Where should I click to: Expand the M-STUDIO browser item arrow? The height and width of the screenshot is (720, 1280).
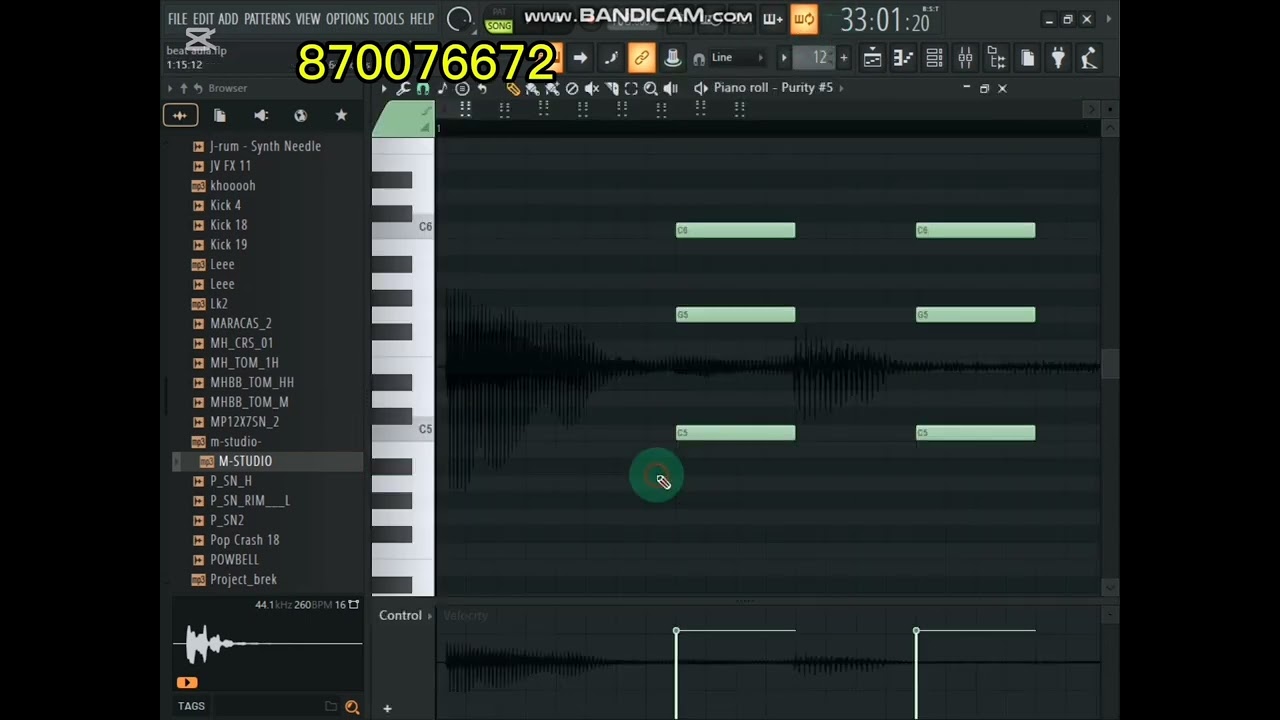[178, 461]
